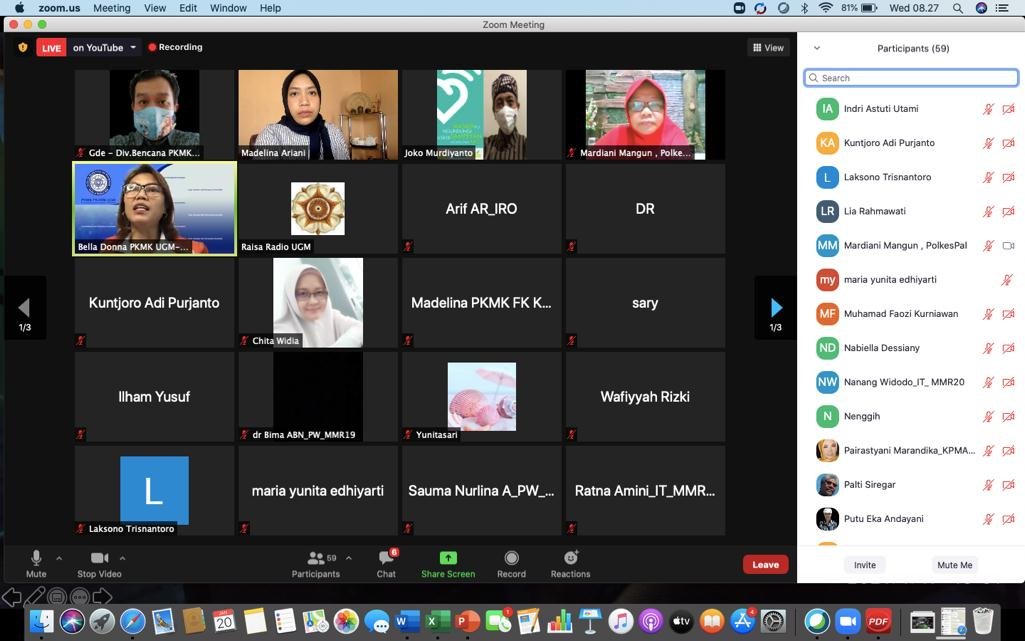Open the Reactions icon
1025x641 pixels.
[570, 559]
